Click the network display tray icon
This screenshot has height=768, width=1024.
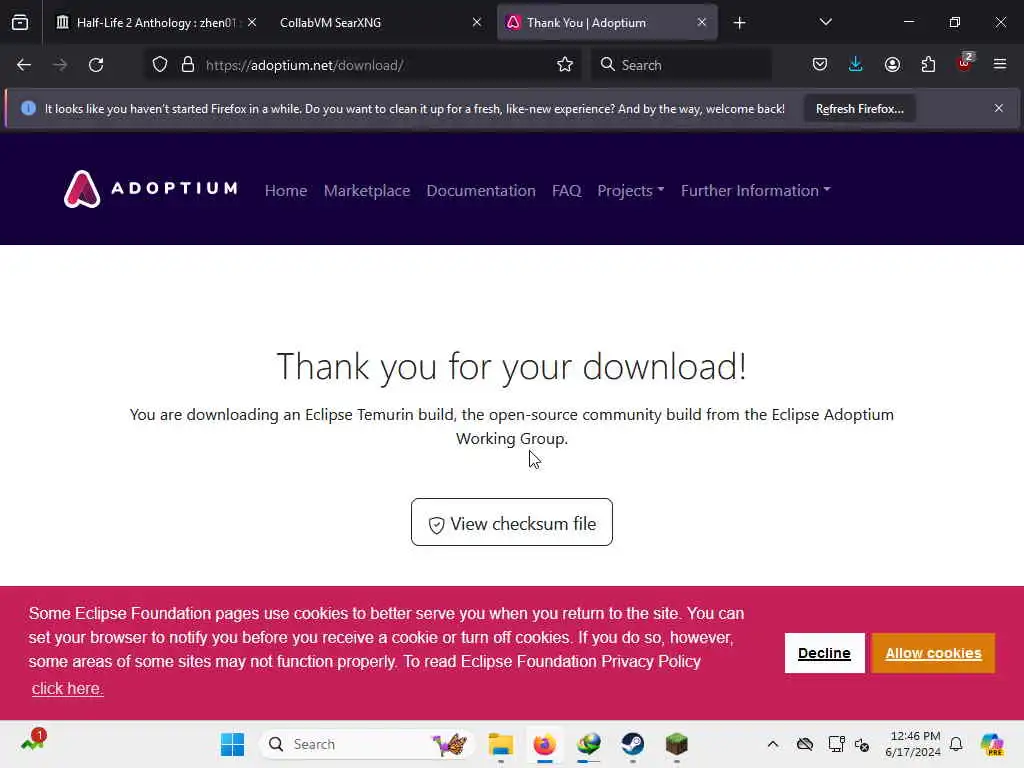pos(836,744)
